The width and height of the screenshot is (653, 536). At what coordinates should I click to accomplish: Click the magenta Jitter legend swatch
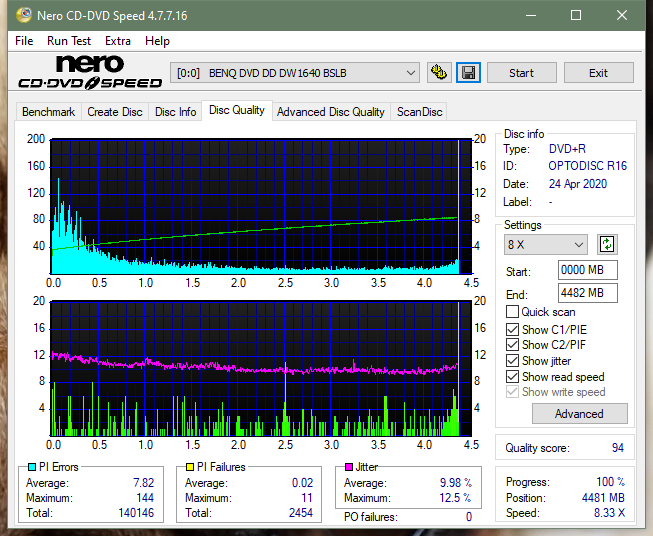[349, 467]
